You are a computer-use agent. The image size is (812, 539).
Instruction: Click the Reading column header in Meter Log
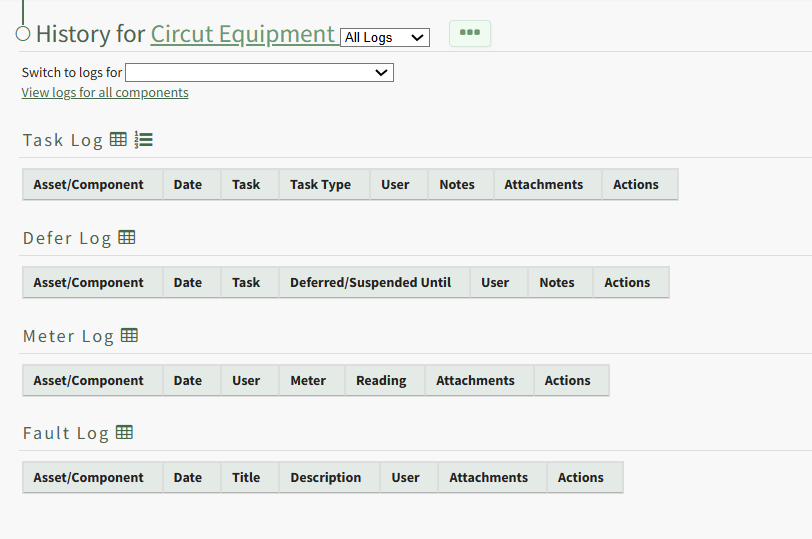[x=381, y=381]
